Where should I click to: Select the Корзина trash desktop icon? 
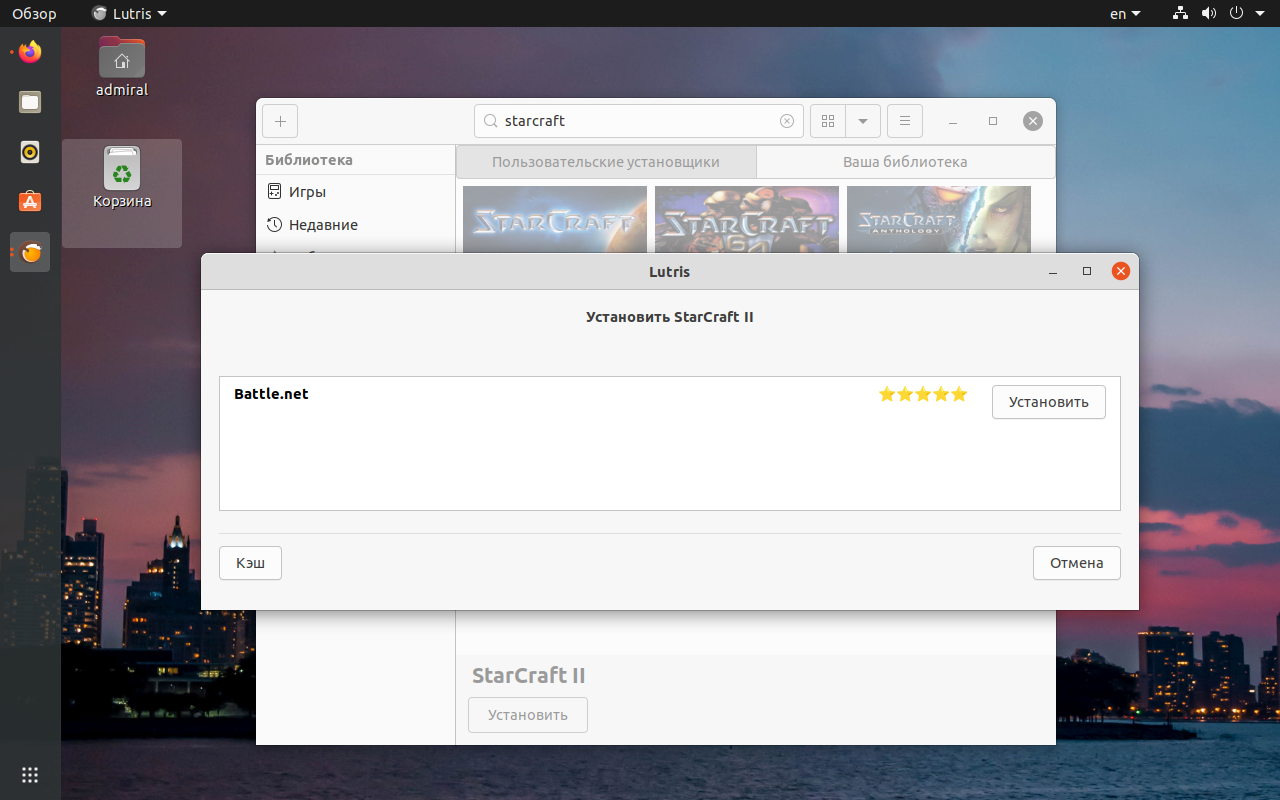[x=122, y=178]
